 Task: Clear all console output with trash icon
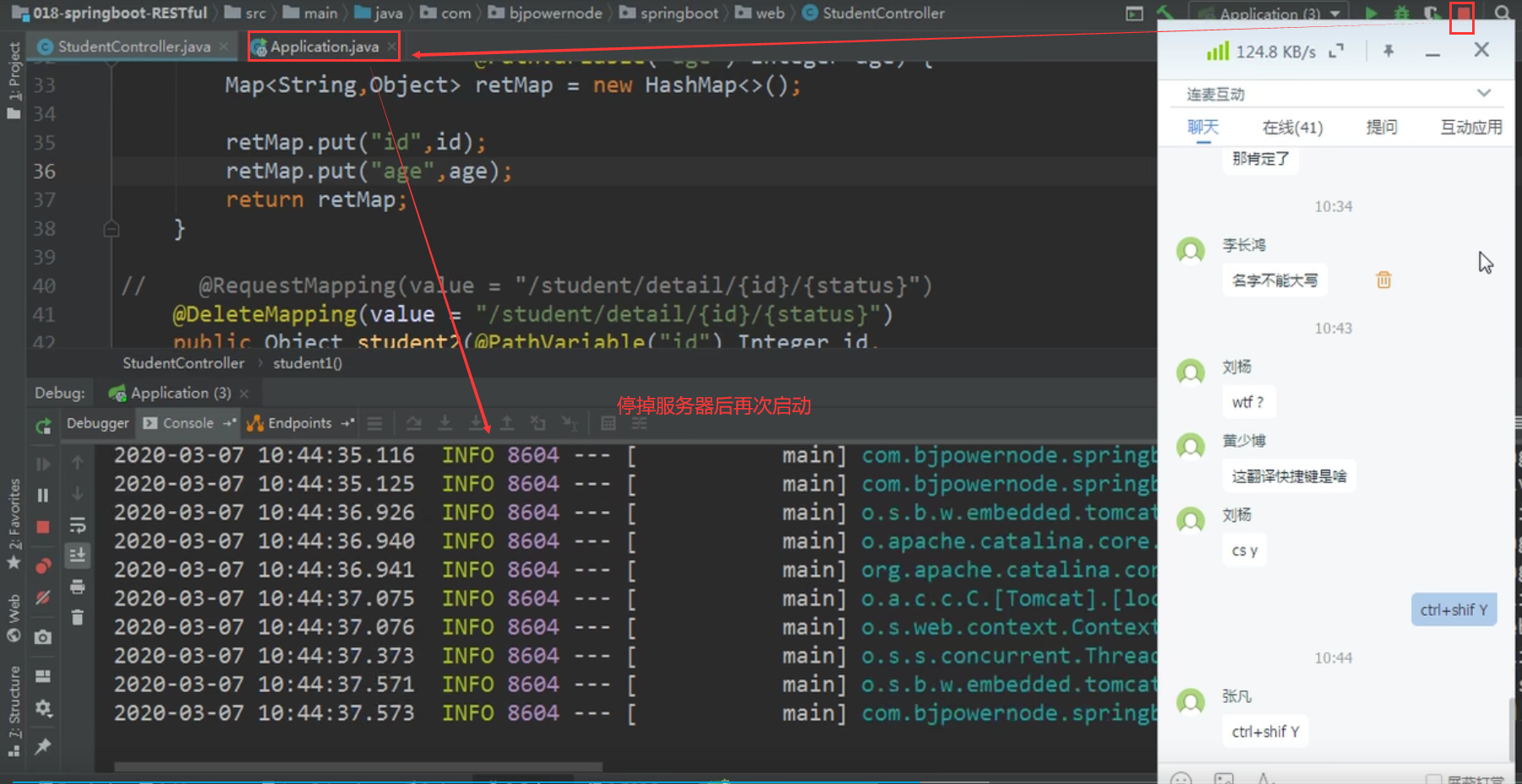pyautogui.click(x=77, y=618)
